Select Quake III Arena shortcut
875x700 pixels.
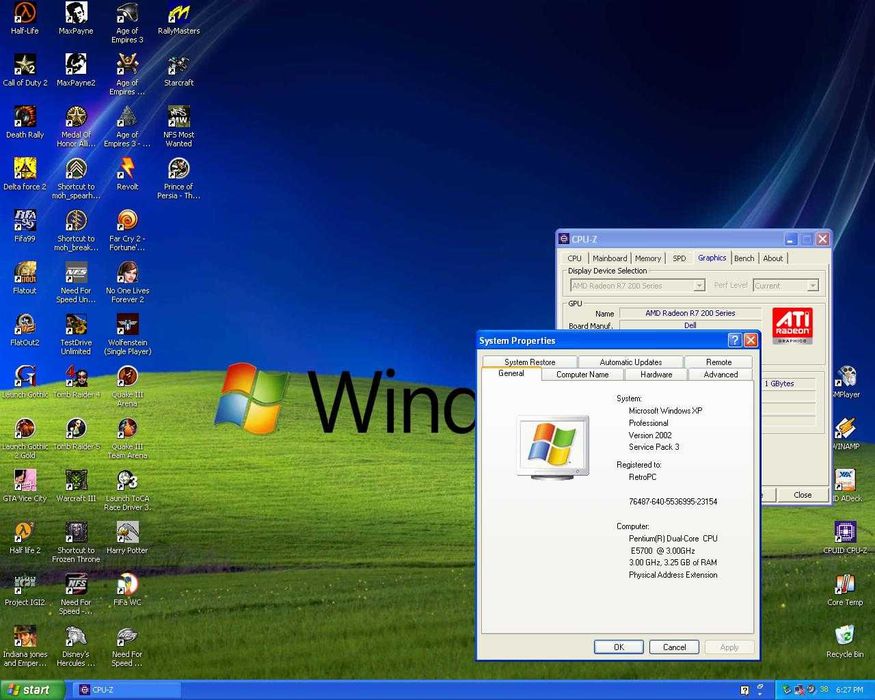click(x=127, y=386)
